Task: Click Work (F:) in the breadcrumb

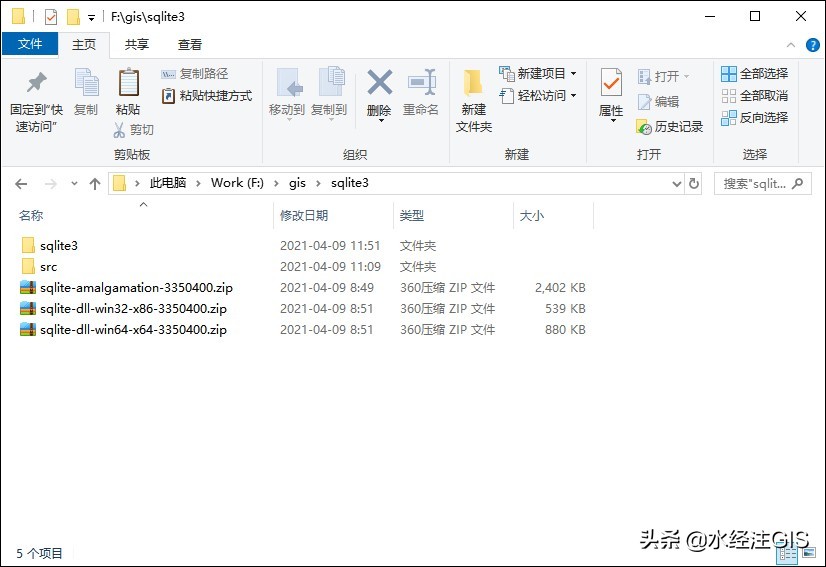Action: (238, 183)
